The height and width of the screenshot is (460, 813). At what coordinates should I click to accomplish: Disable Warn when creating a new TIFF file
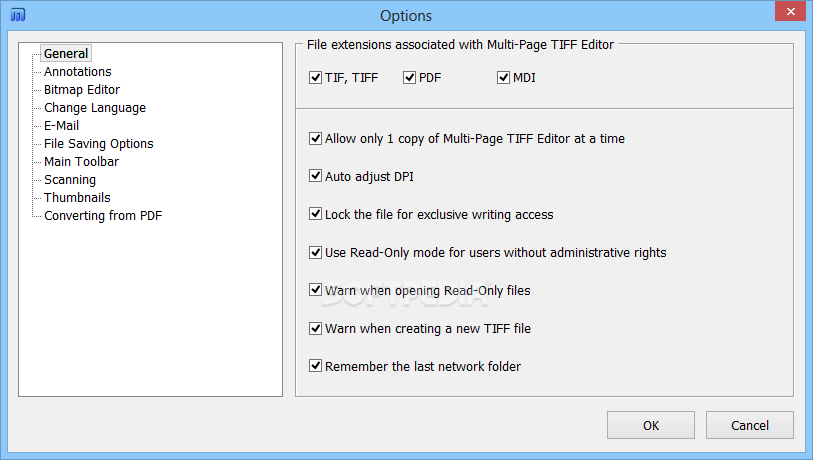pyautogui.click(x=315, y=328)
